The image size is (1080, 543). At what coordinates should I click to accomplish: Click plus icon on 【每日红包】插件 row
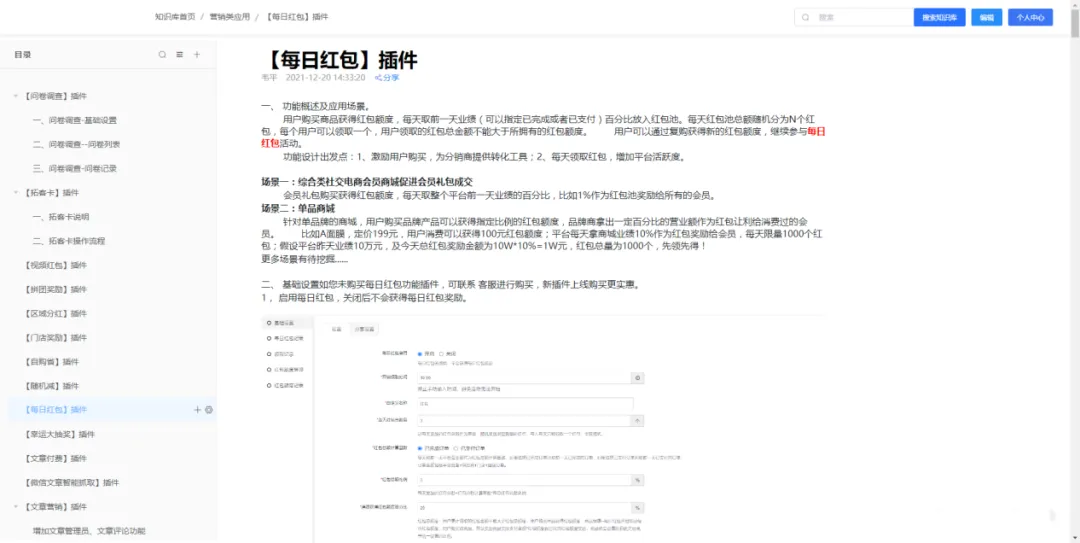tap(198, 409)
